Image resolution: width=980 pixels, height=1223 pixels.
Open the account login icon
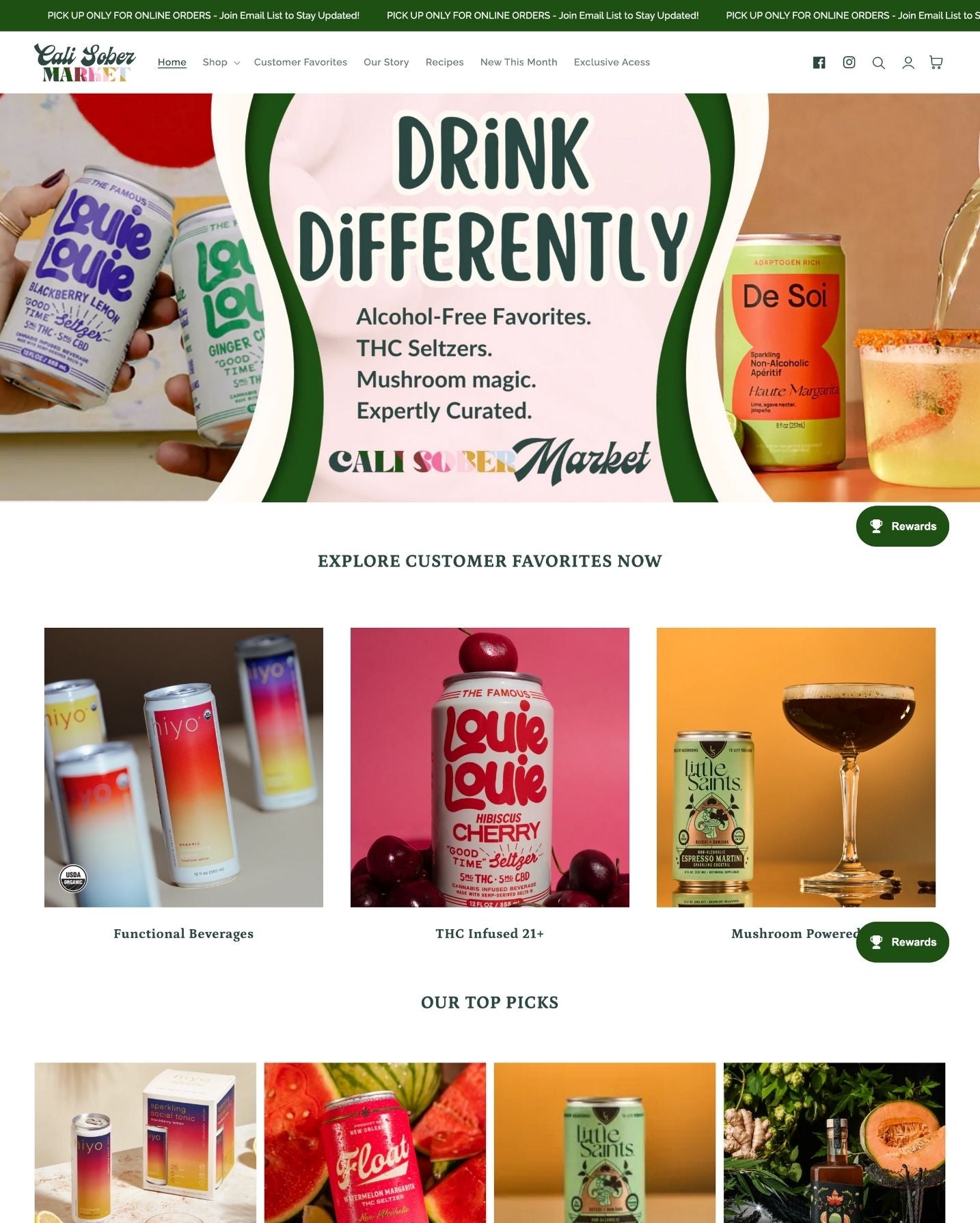click(908, 63)
